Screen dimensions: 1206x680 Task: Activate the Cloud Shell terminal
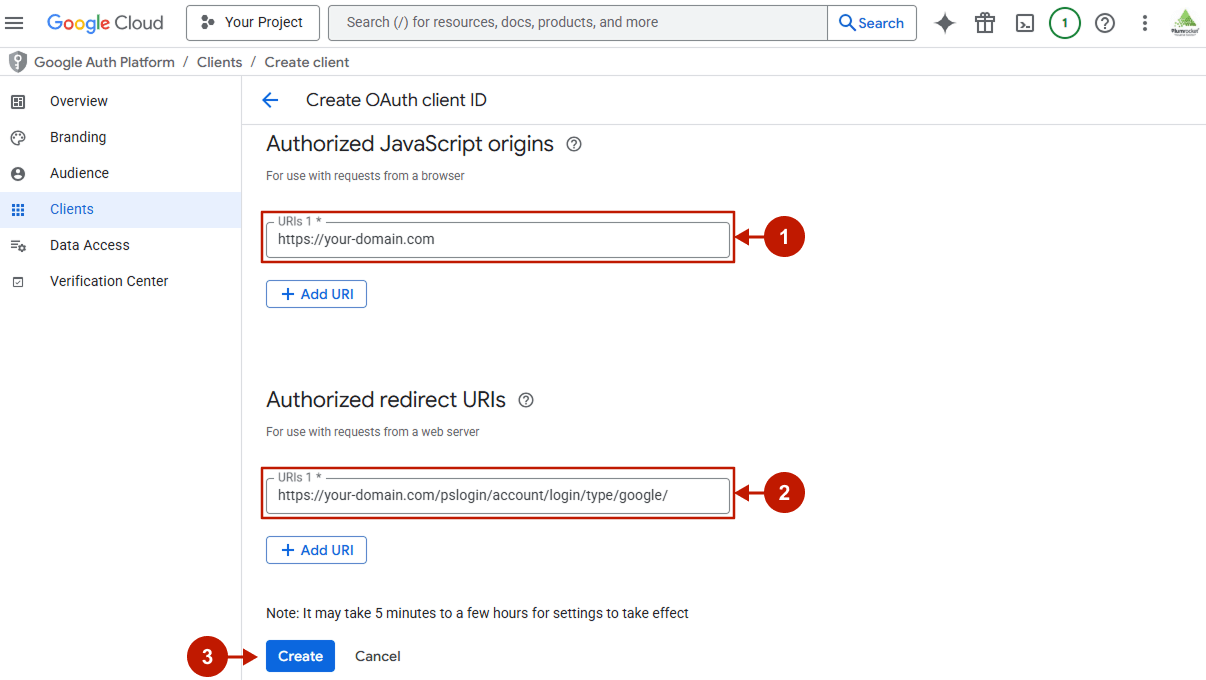click(x=1024, y=22)
